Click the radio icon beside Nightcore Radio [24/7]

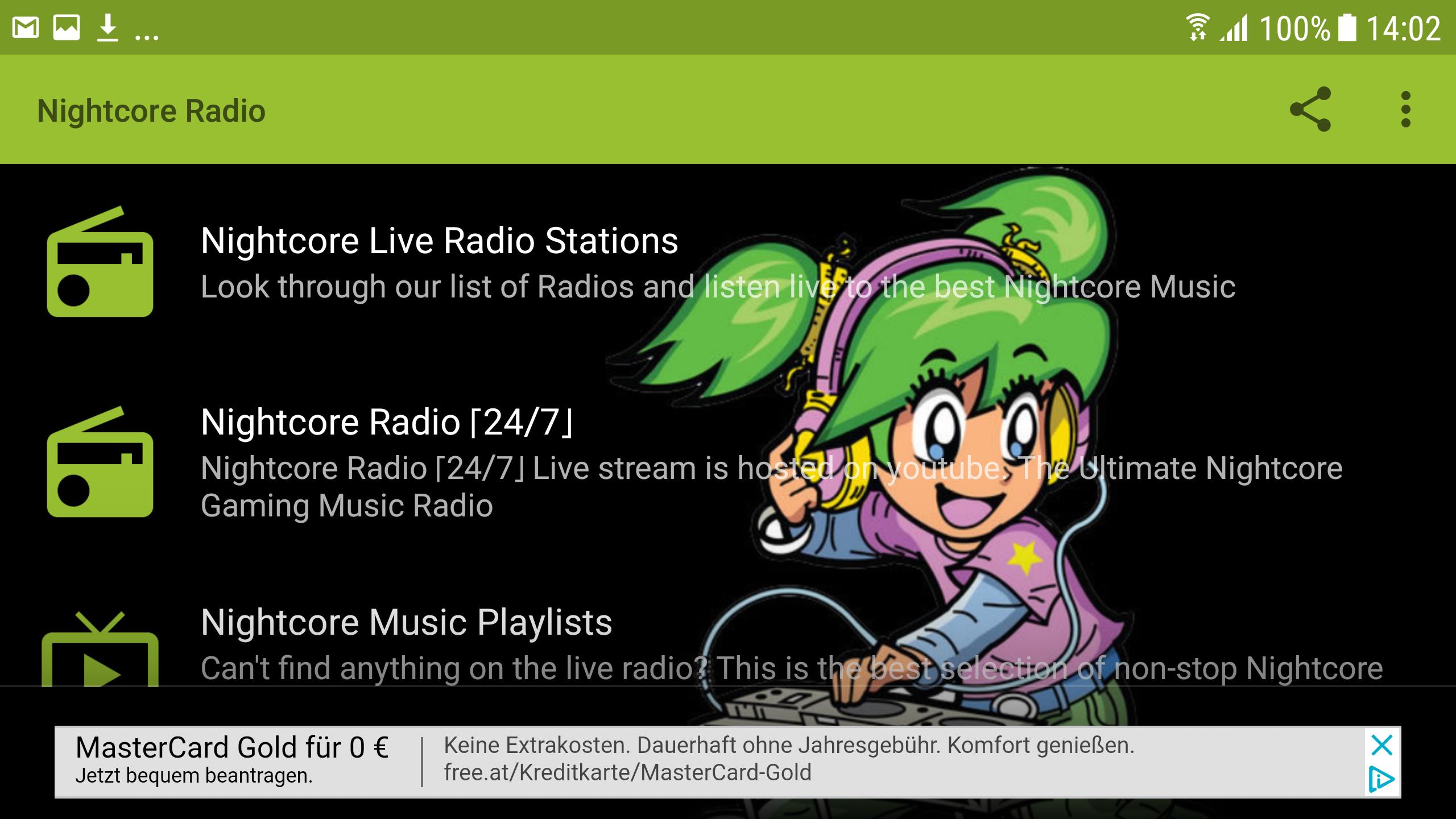pyautogui.click(x=100, y=462)
